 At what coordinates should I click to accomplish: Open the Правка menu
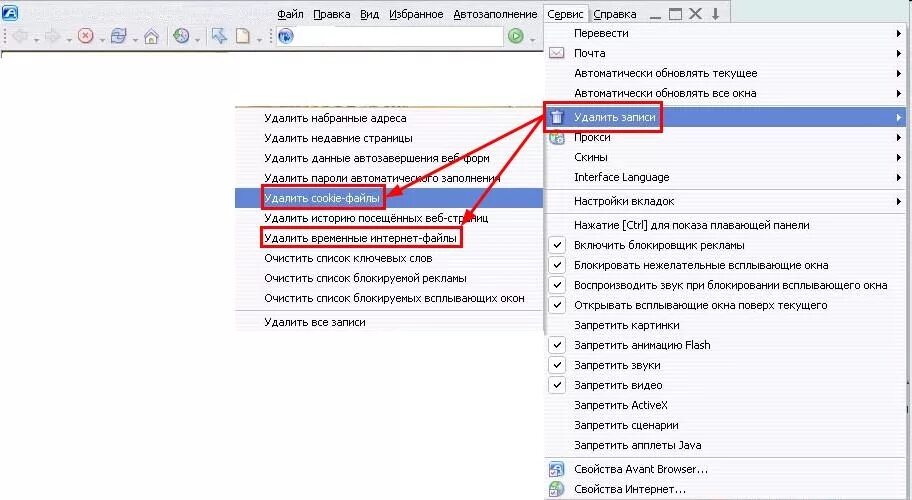point(332,14)
